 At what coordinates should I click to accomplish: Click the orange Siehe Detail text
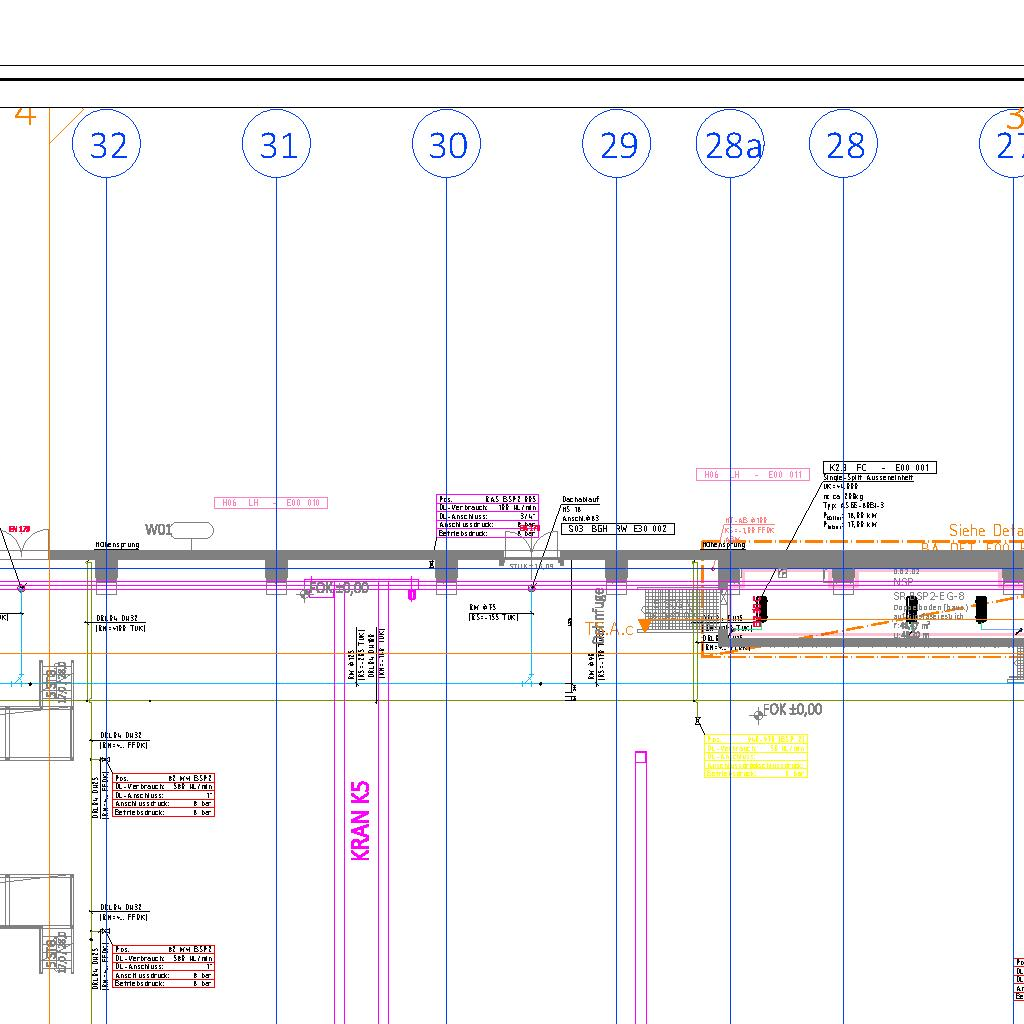pos(985,531)
